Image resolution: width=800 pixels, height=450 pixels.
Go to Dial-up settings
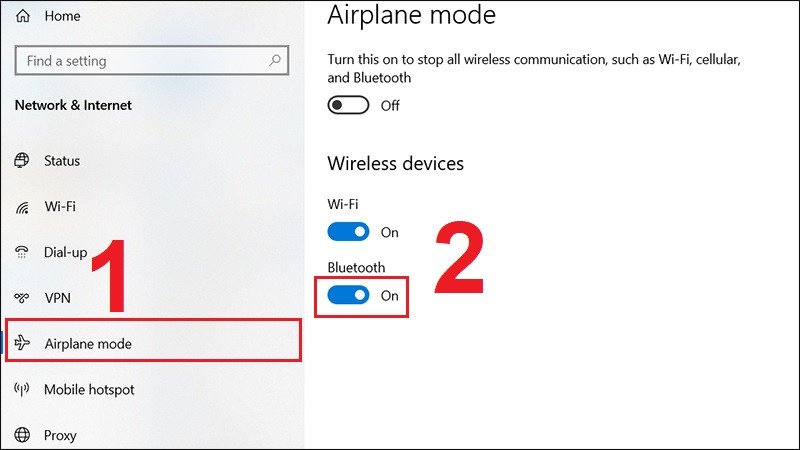[x=65, y=252]
